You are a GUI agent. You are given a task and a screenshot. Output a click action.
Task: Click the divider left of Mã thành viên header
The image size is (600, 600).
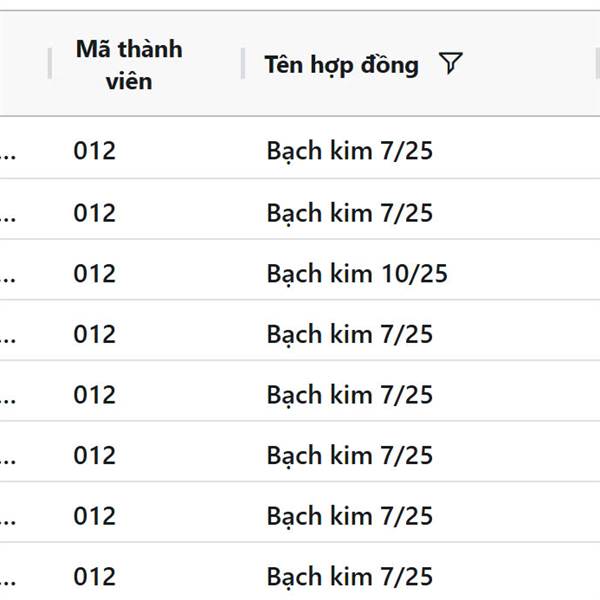(49, 64)
